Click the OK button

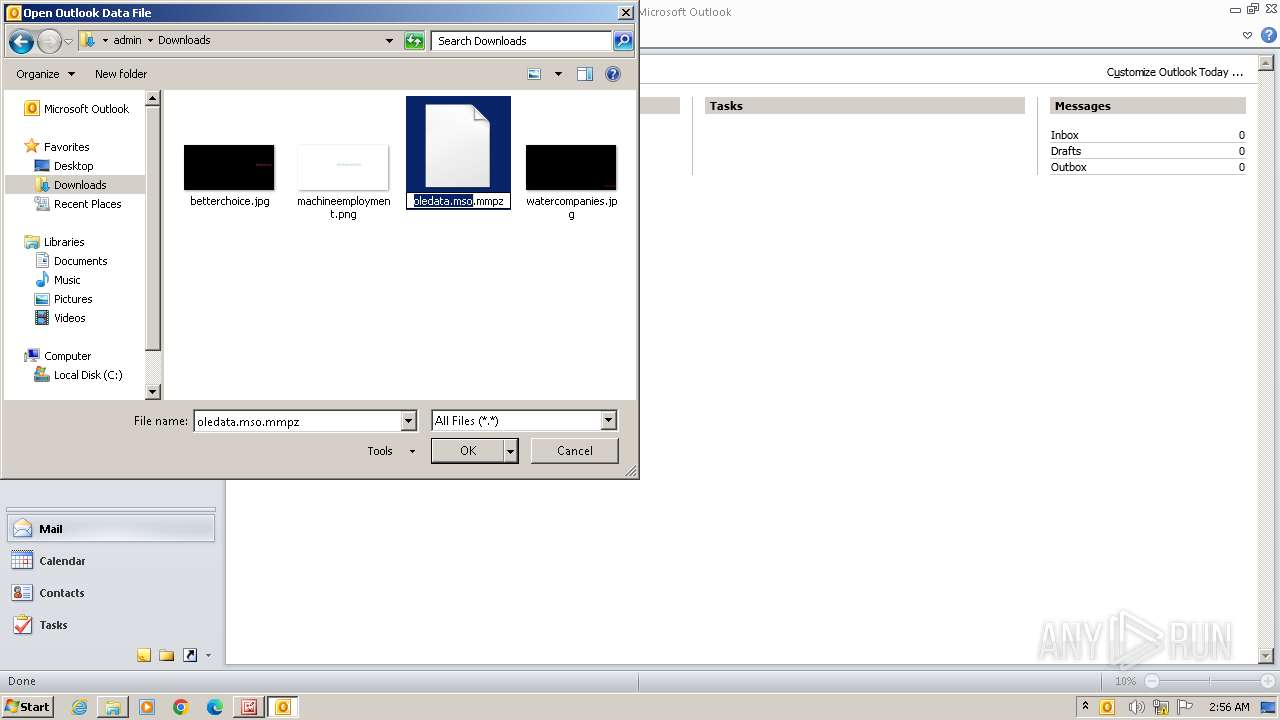[x=467, y=451]
